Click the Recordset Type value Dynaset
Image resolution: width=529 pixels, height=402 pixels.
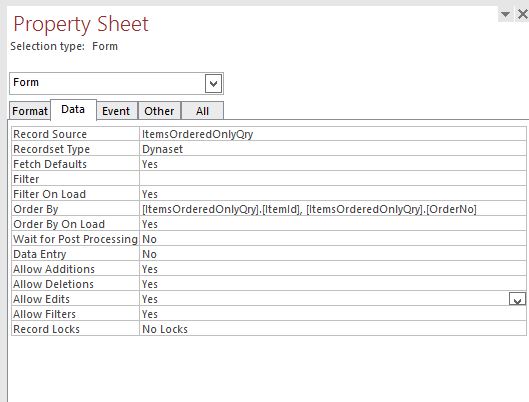333,149
